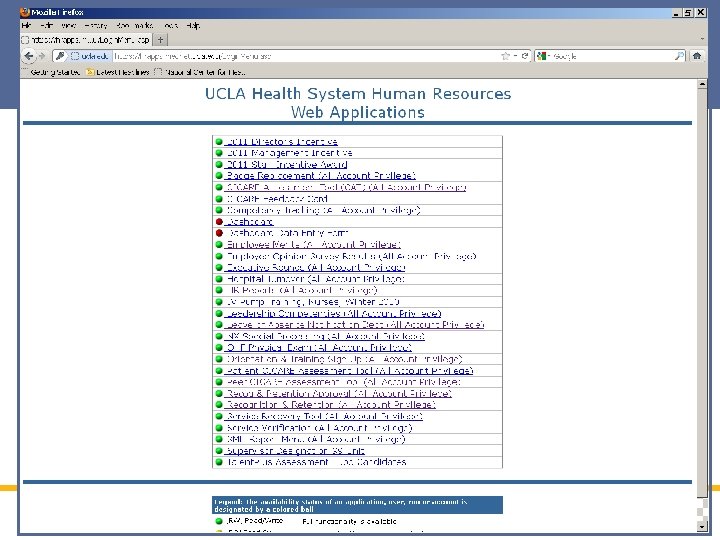
Task: Open a new tab with plus button
Action: pyautogui.click(x=160, y=40)
